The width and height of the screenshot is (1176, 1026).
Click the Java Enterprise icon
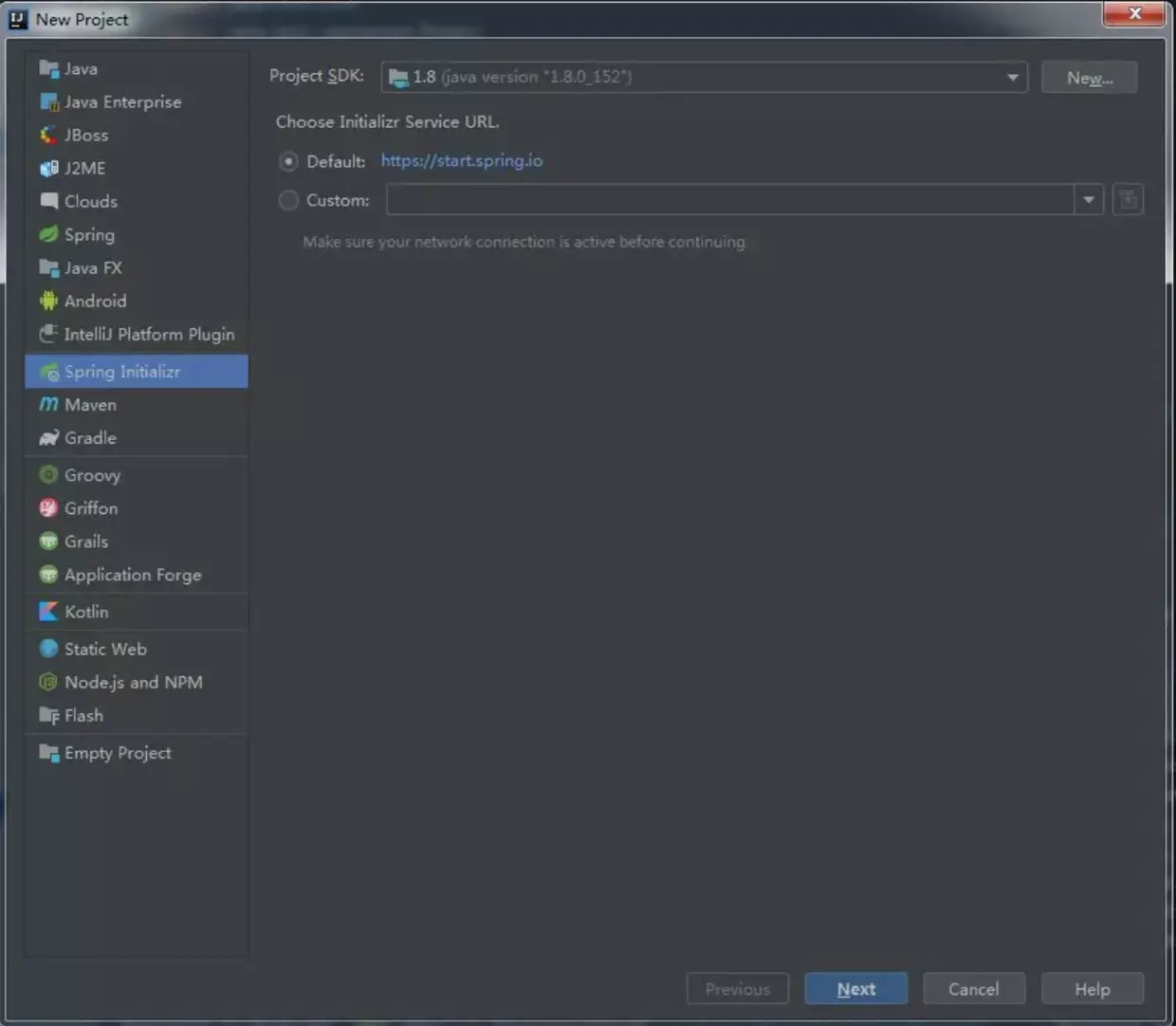[x=48, y=101]
